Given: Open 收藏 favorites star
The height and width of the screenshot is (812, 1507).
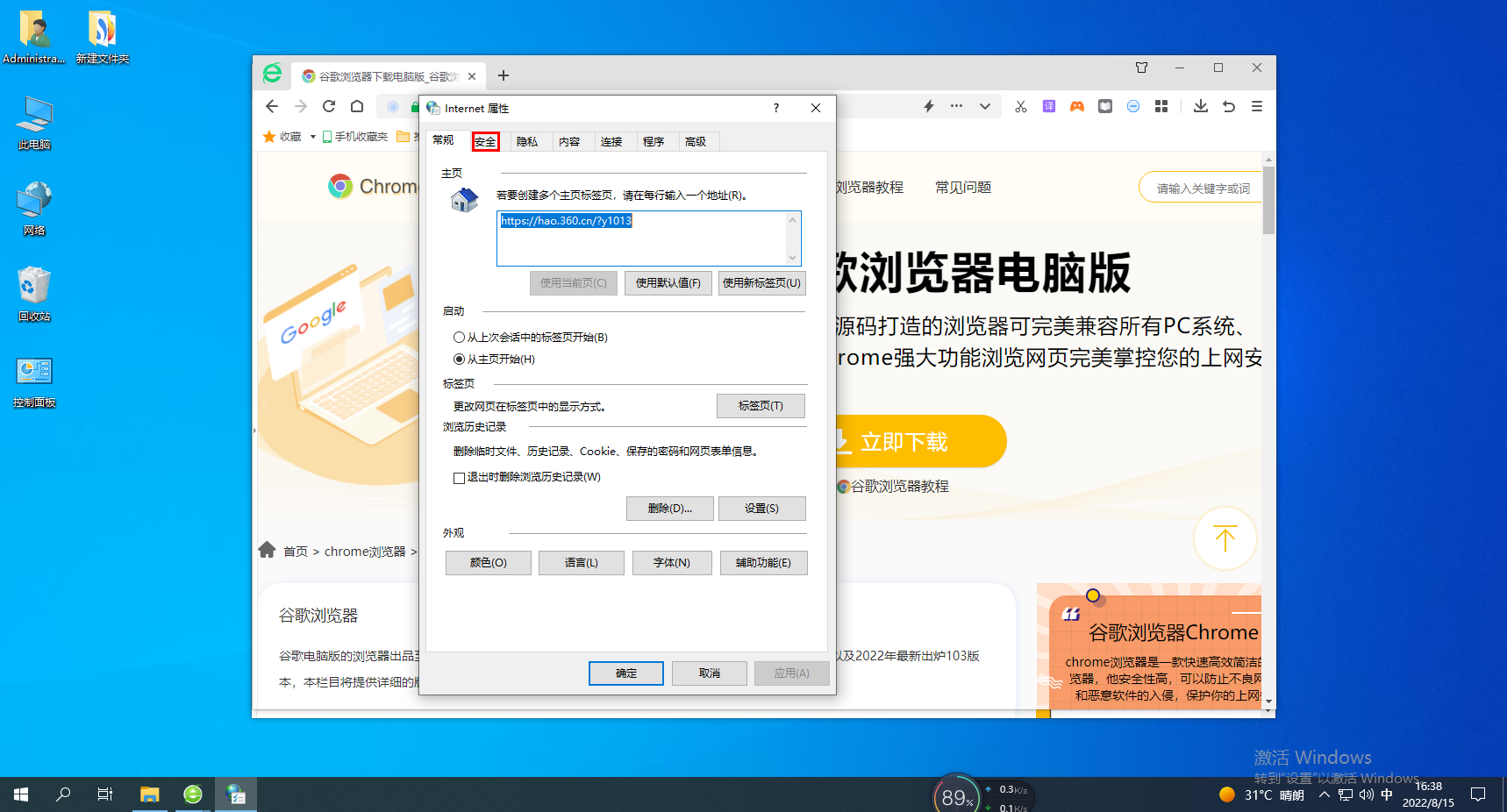Looking at the screenshot, I should pos(282,137).
